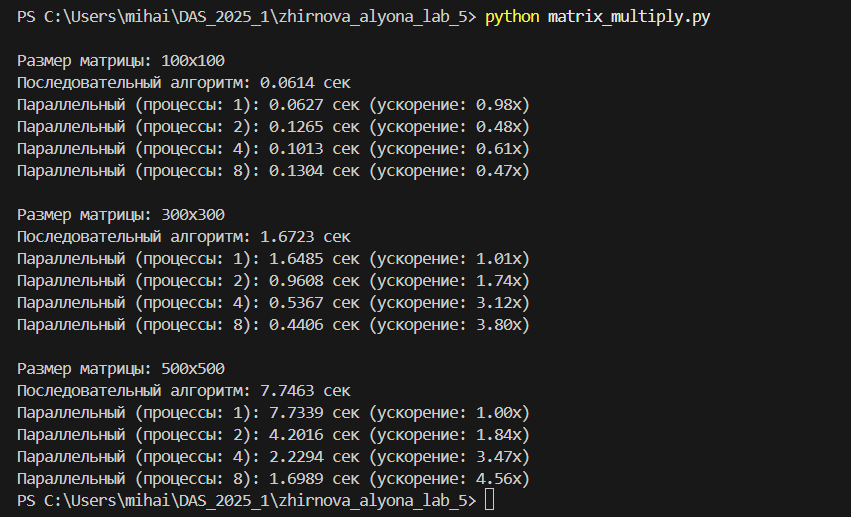Click the sequential algorithm time 7.7463 сек
Viewport: 851px width, 517px height.
click(x=305, y=390)
